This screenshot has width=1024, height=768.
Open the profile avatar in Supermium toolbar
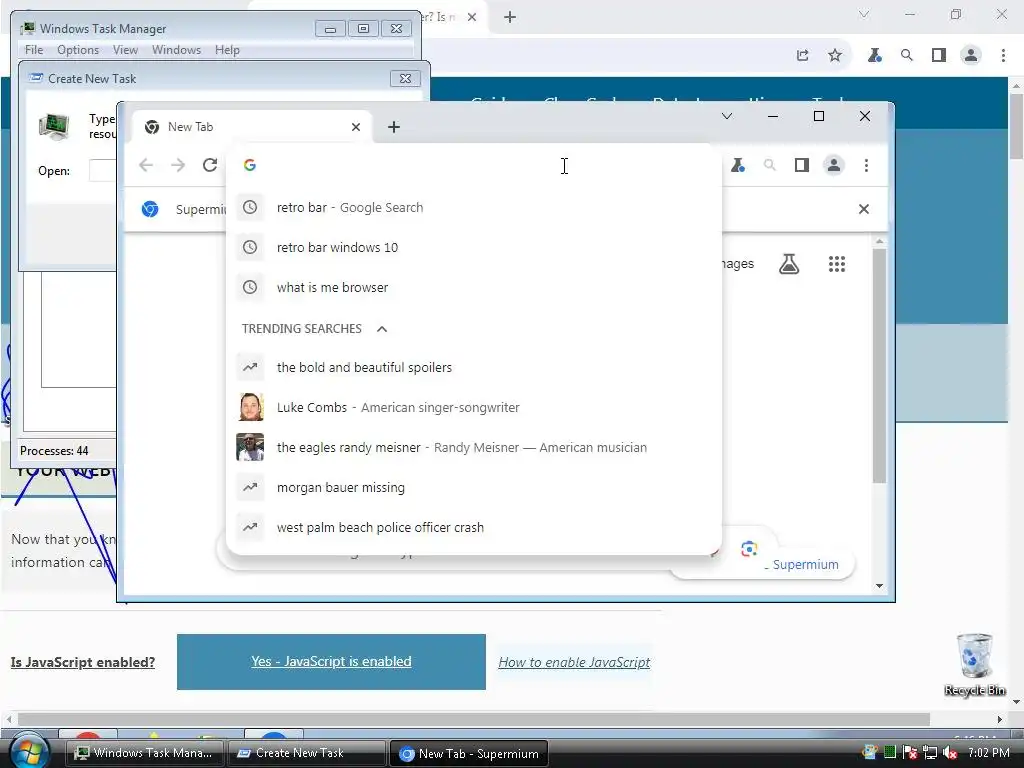[834, 166]
